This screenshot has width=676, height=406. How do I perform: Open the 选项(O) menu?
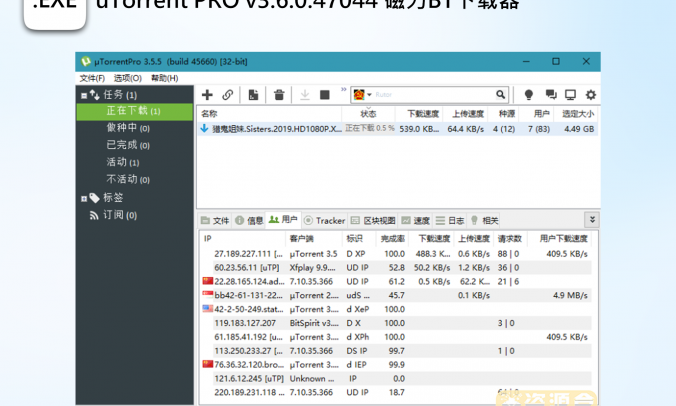coord(128,78)
